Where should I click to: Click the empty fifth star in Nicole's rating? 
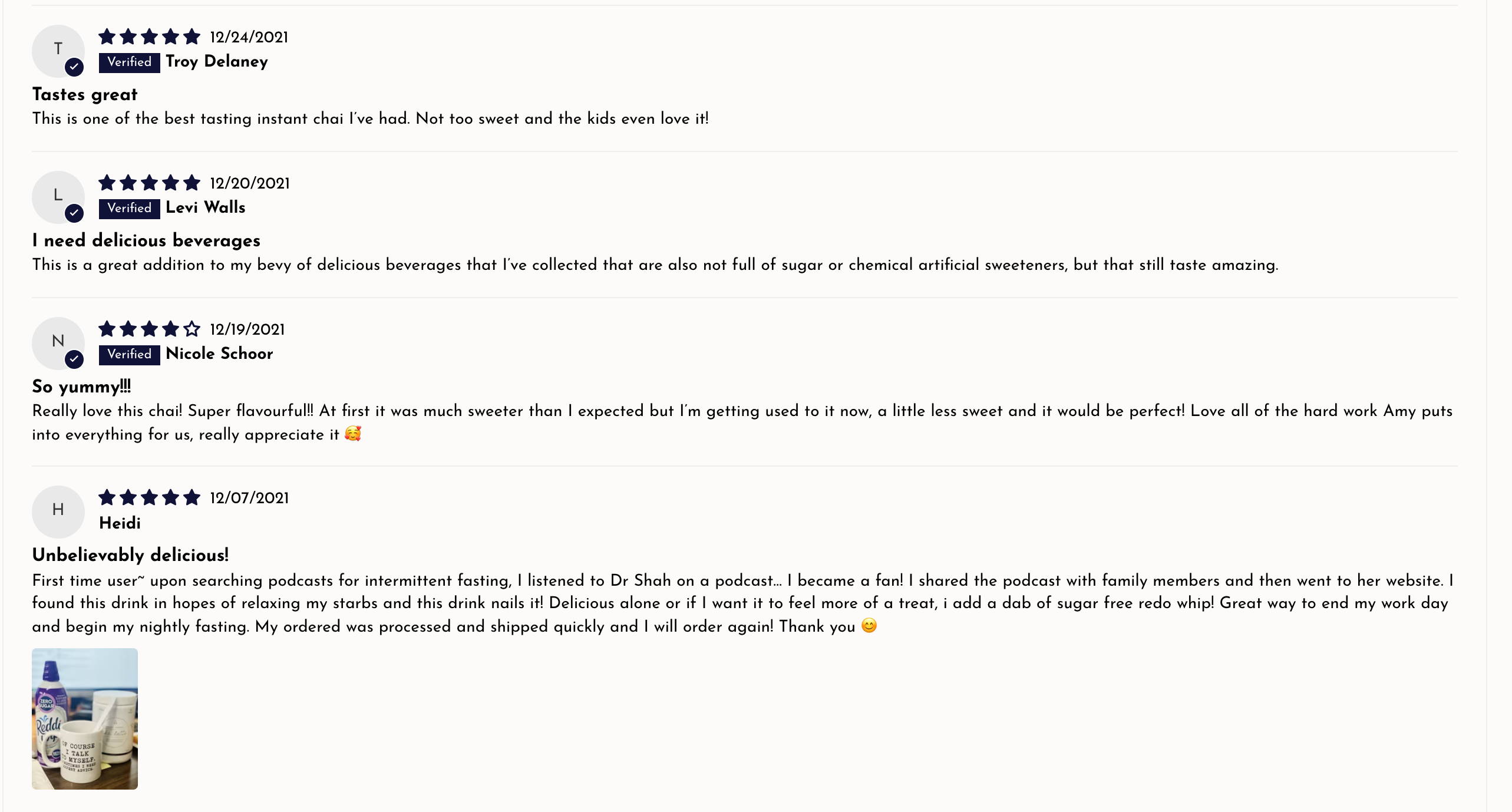tap(192, 329)
